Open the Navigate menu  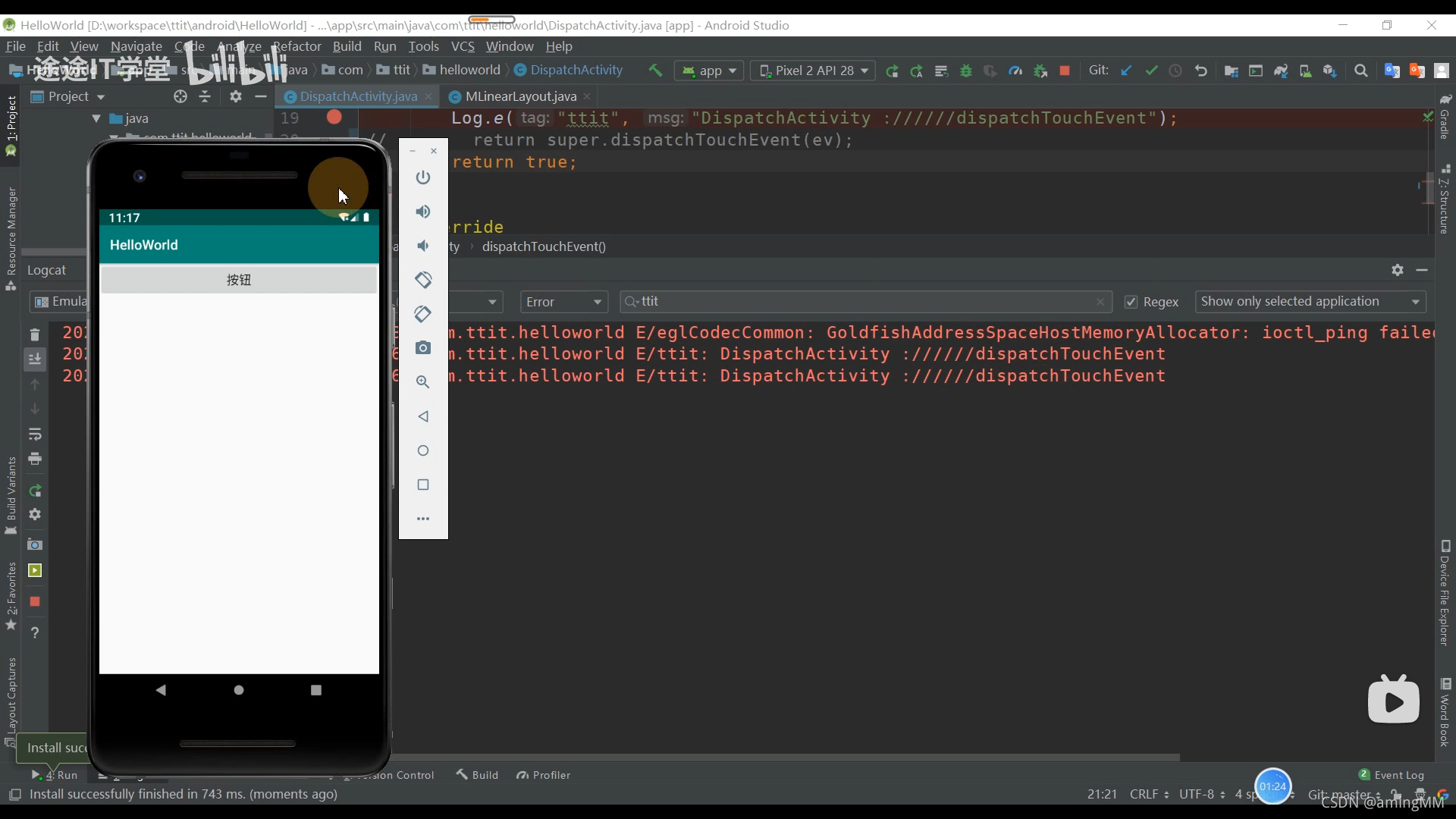point(136,46)
